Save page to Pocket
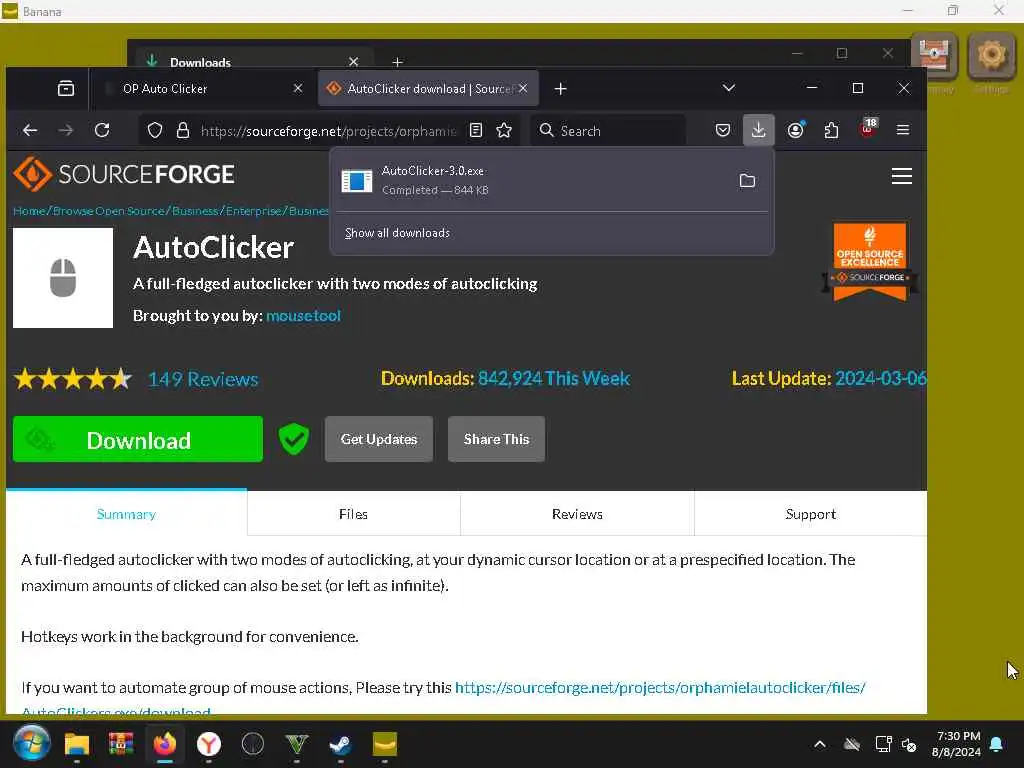The width and height of the screenshot is (1024, 768). [x=723, y=130]
